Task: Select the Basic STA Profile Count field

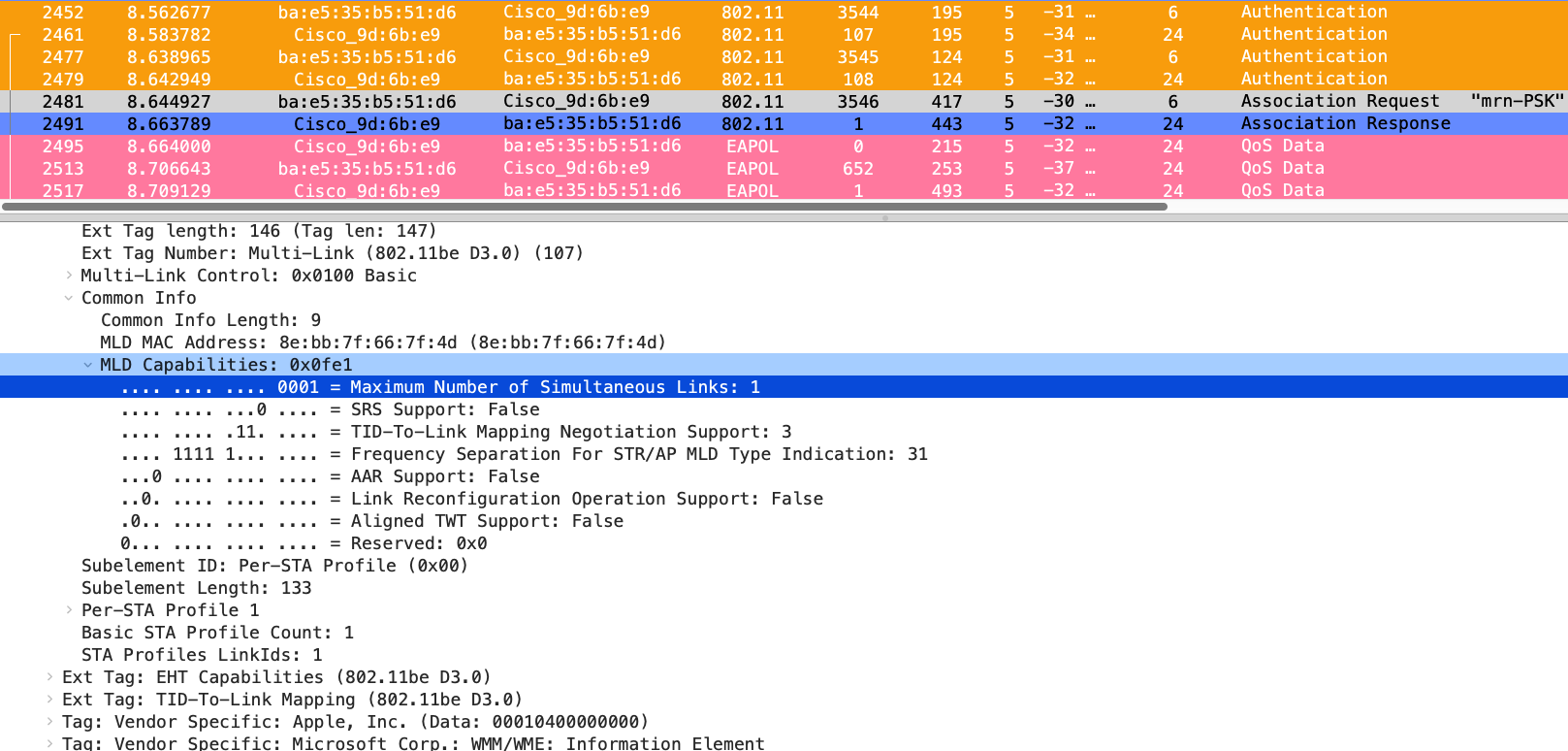Action: coord(217,633)
